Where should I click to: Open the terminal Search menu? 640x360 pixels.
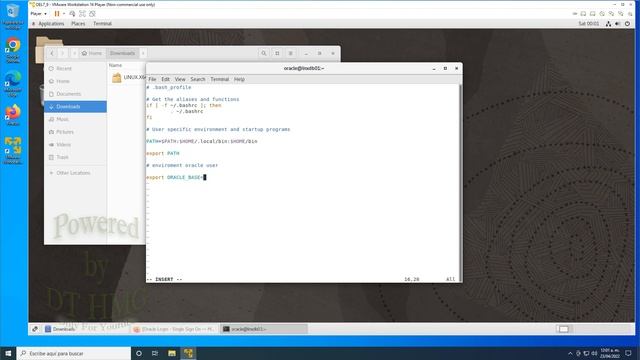point(198,79)
